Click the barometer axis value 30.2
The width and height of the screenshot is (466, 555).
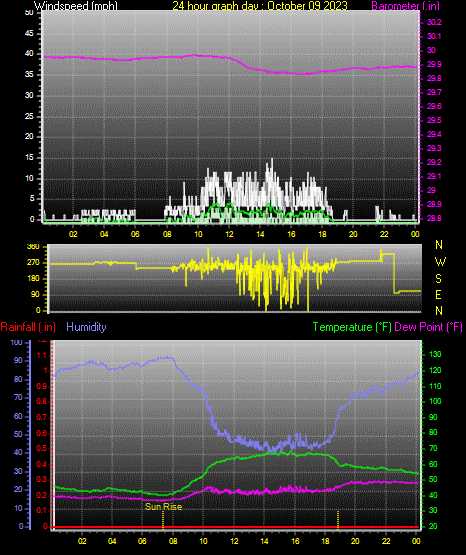coord(434,22)
